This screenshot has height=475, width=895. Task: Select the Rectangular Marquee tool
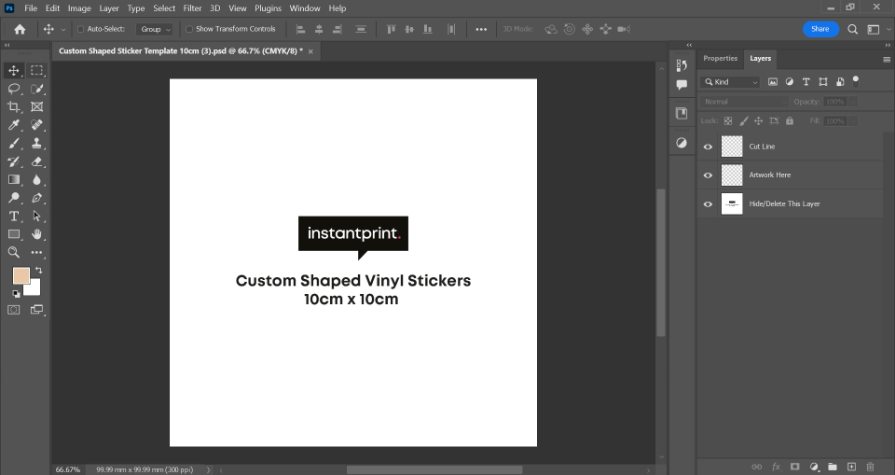pos(37,70)
